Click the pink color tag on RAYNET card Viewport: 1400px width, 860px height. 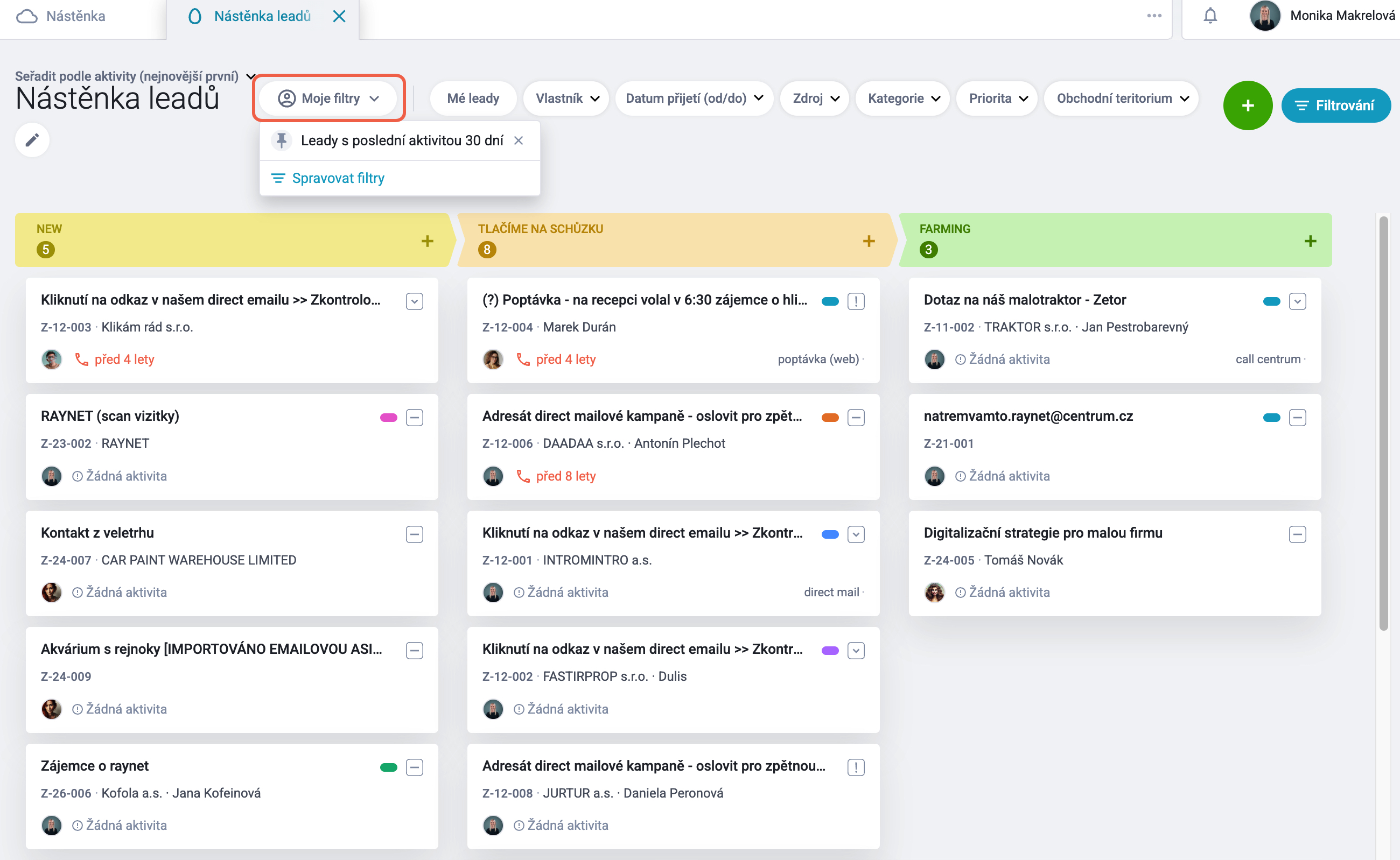[x=389, y=418]
